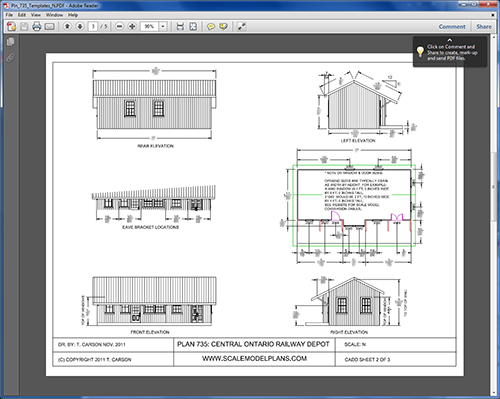
Task: Click the Create PDF online icon
Action: click(x=11, y=26)
